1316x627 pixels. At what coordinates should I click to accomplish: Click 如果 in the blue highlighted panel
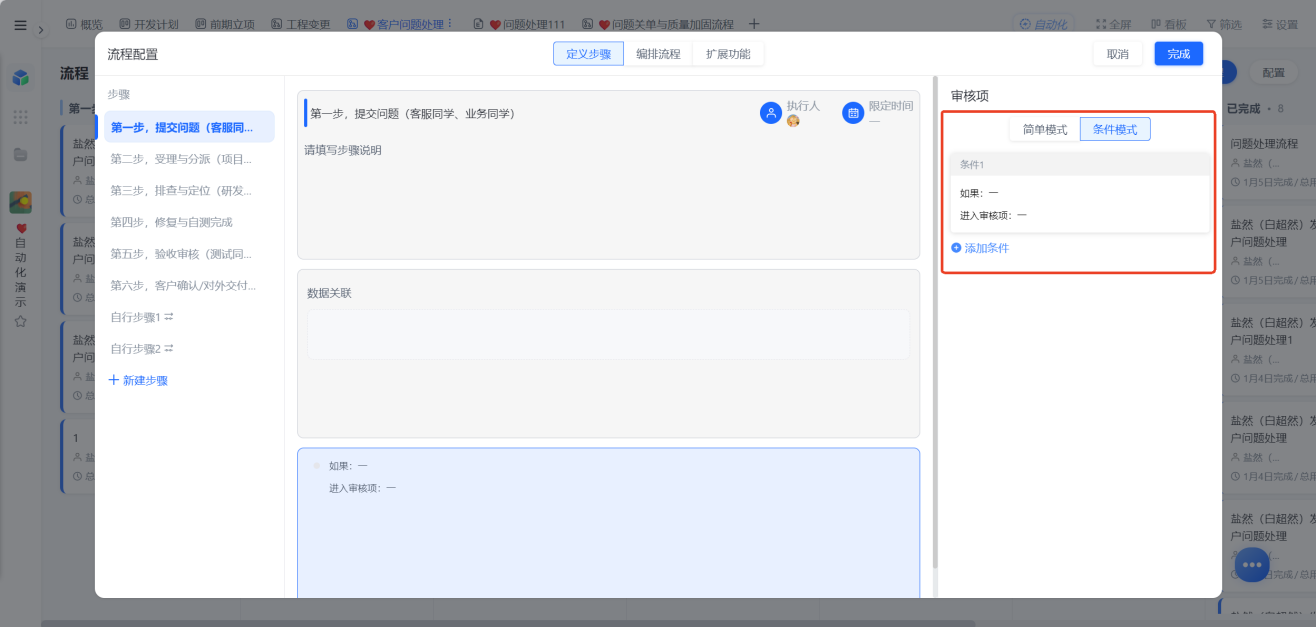(348, 466)
